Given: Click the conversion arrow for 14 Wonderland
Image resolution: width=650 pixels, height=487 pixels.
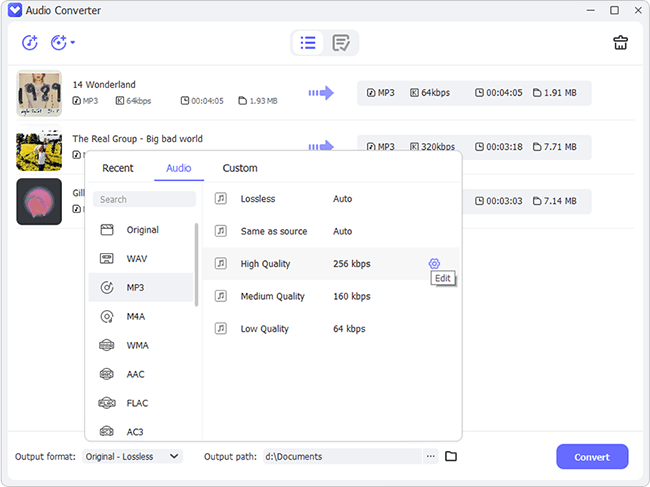Looking at the screenshot, I should (321, 92).
